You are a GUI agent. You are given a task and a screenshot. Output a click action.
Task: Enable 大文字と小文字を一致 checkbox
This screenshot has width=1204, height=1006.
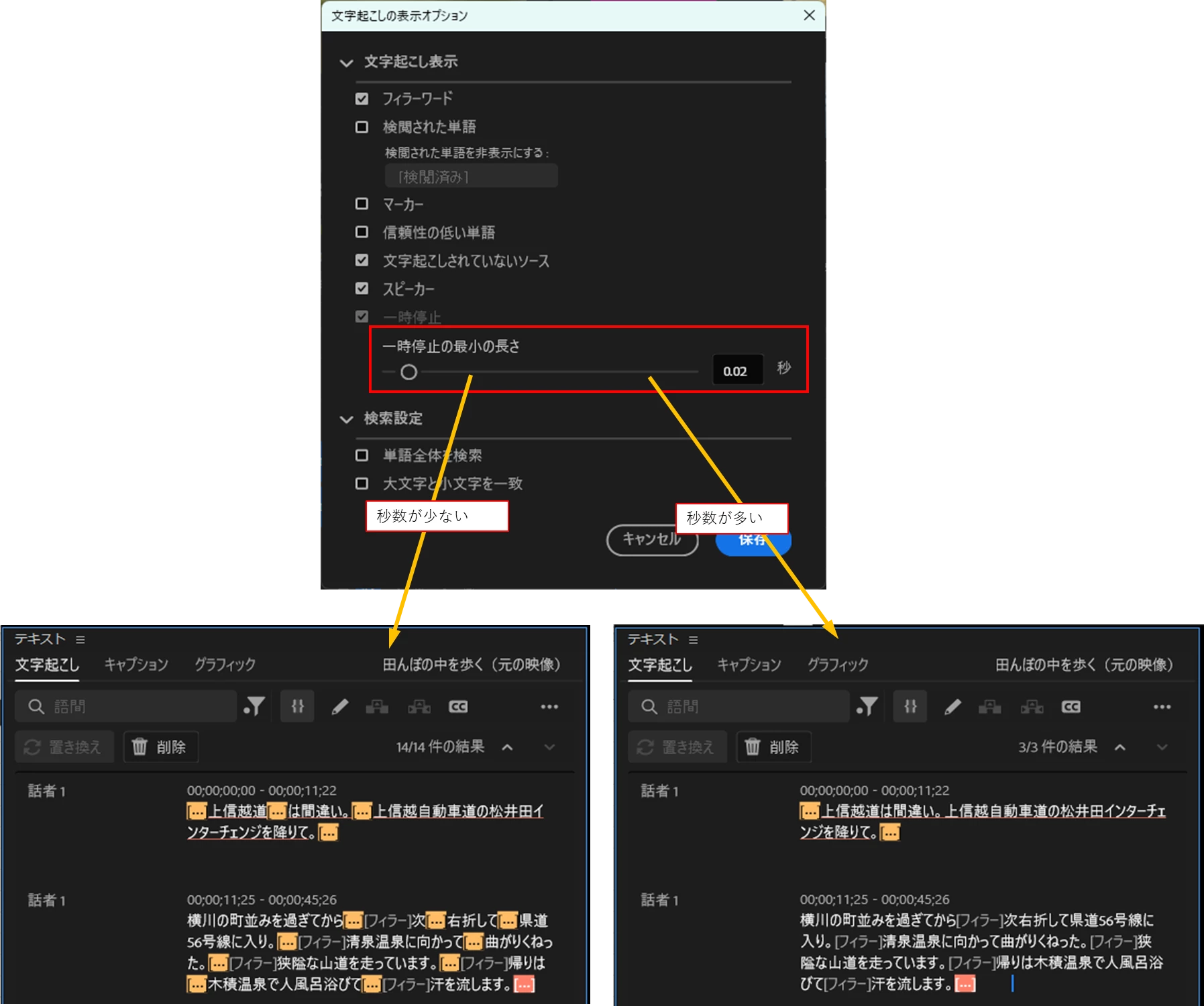click(362, 484)
